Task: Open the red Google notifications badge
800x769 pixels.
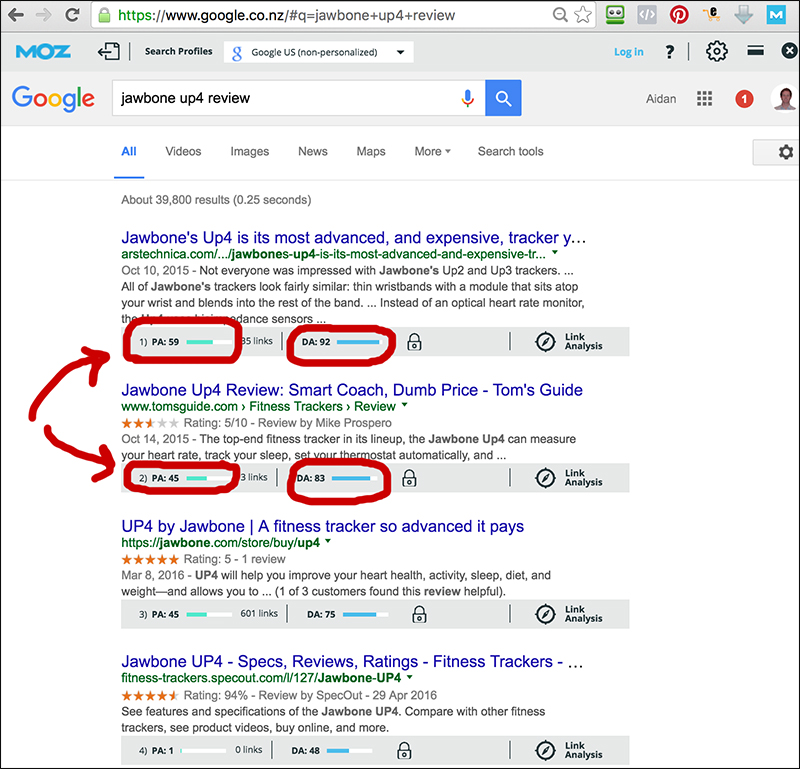Action: [744, 98]
